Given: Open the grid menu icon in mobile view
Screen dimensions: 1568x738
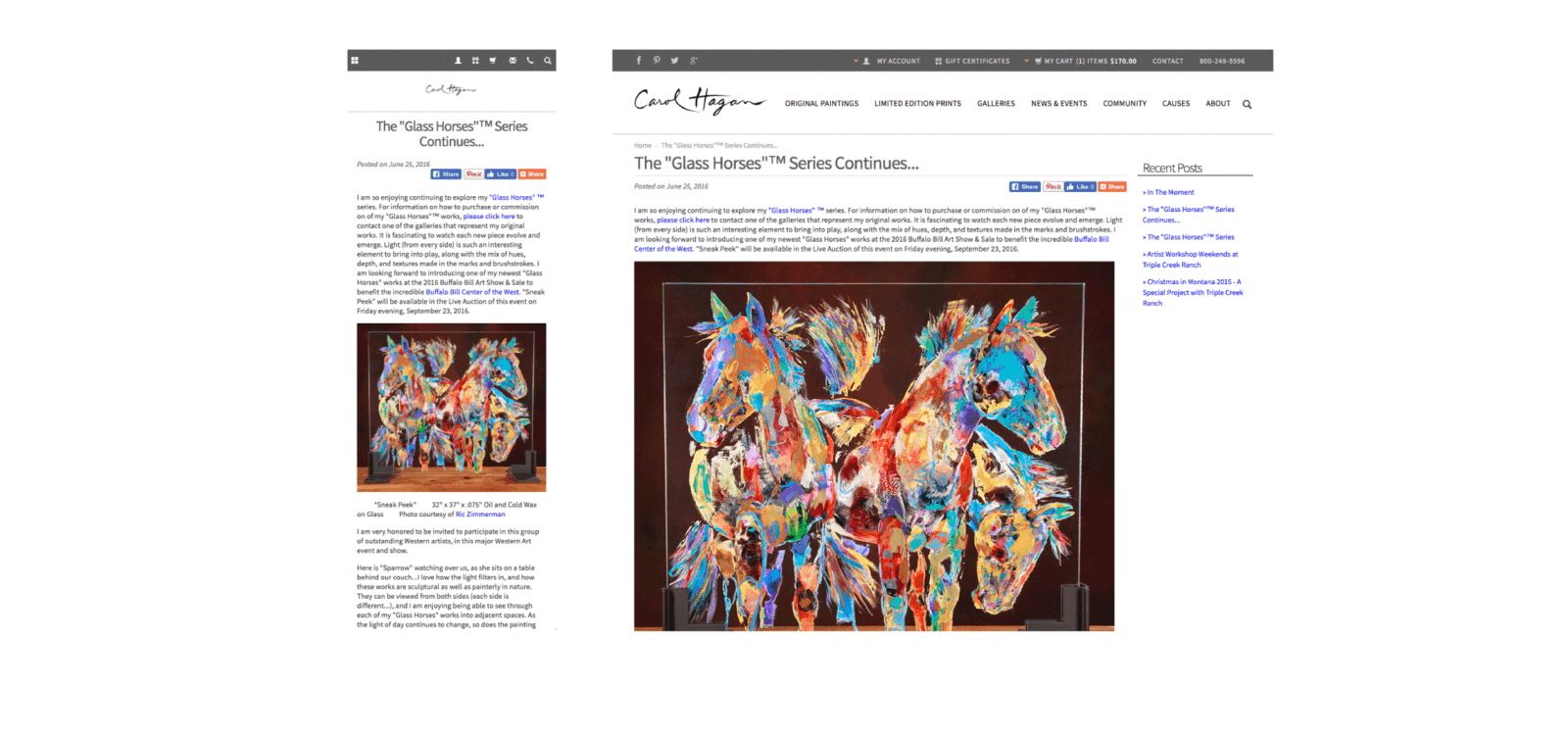Looking at the screenshot, I should click(355, 61).
